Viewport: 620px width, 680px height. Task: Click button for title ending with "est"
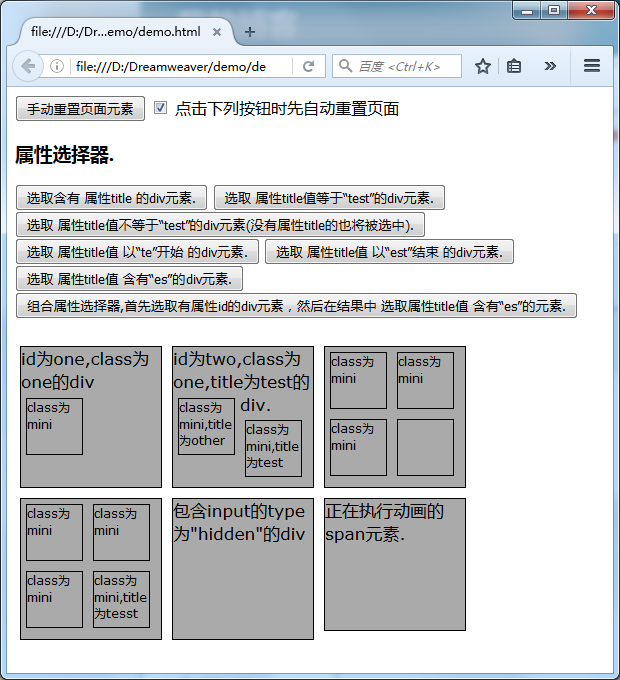(389, 251)
